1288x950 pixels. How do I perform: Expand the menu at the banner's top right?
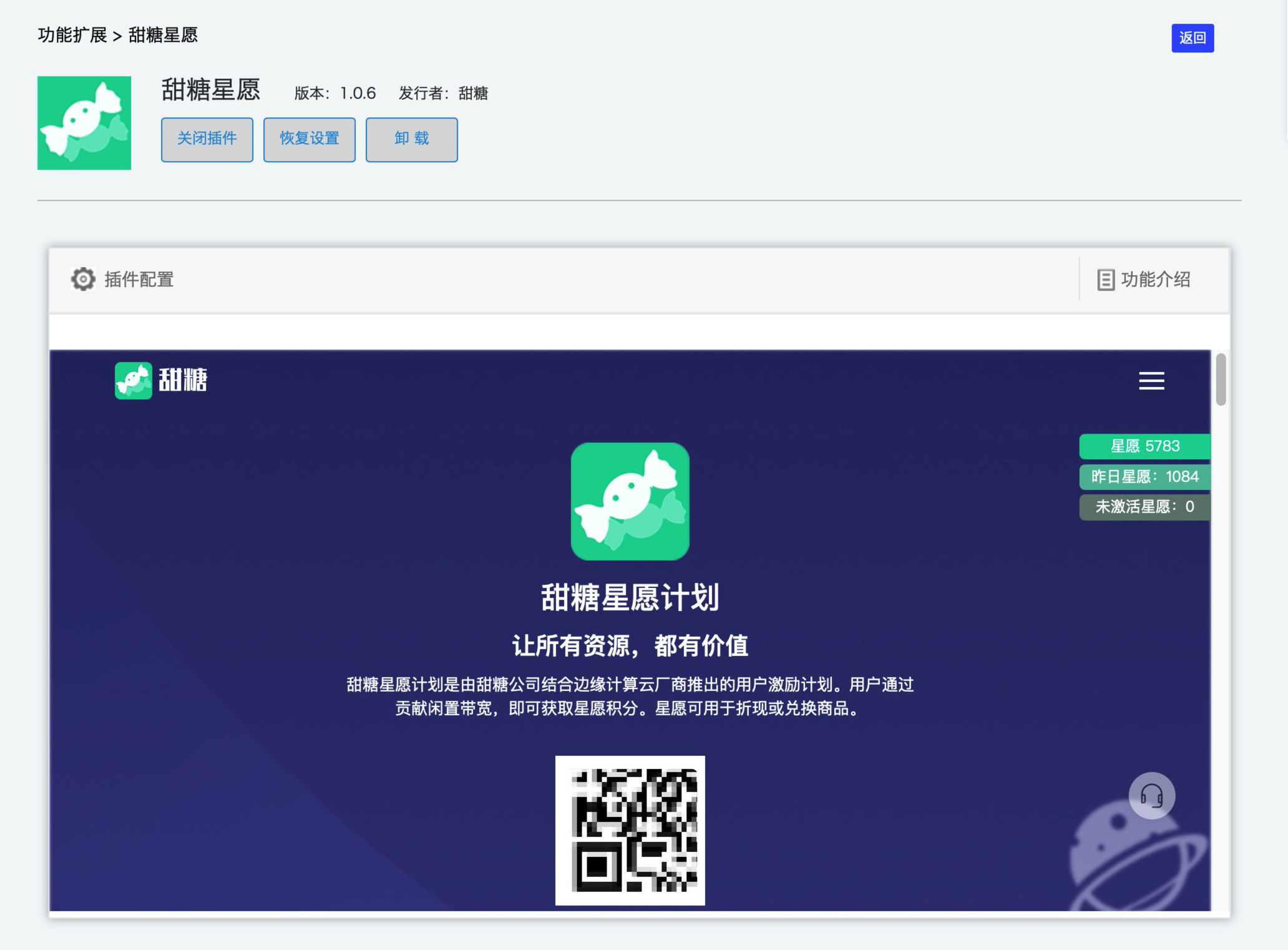(1151, 381)
